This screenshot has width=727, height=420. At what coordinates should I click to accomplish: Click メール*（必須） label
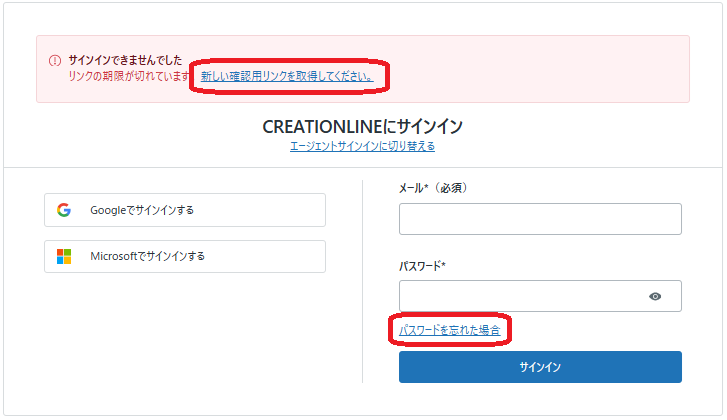(x=434, y=188)
